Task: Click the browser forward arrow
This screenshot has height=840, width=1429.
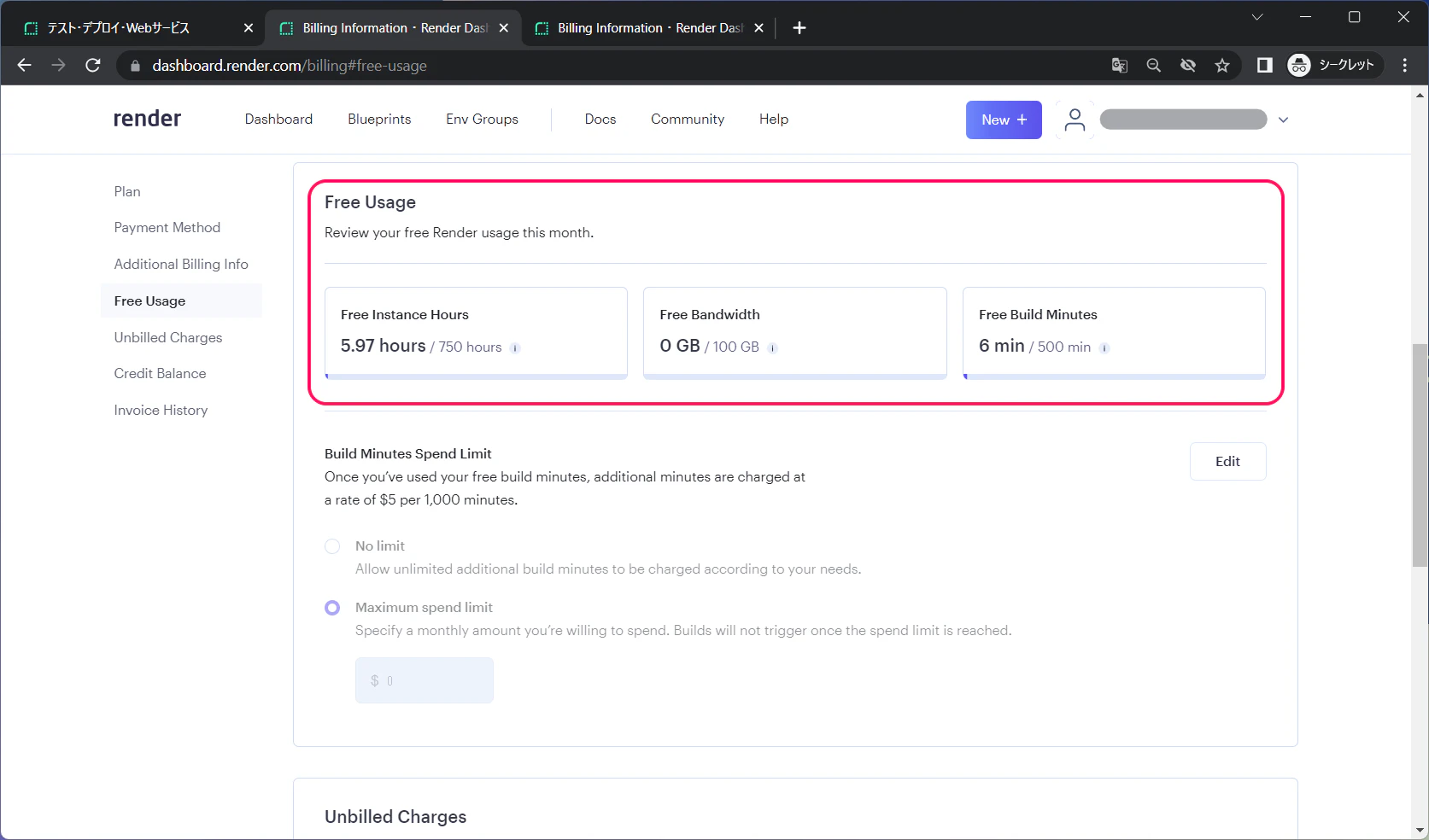Action: (x=58, y=65)
